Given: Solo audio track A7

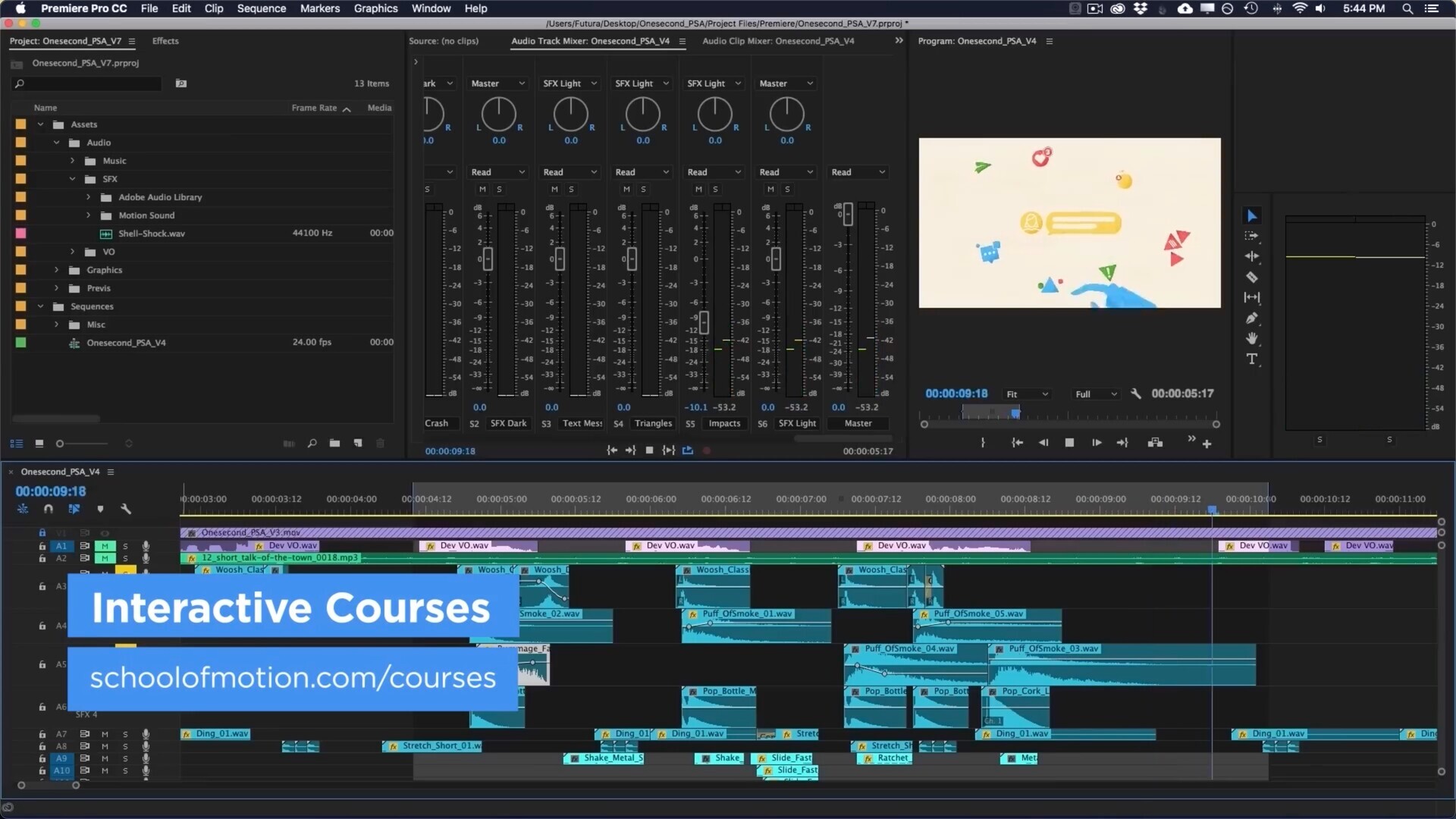Looking at the screenshot, I should click(125, 734).
